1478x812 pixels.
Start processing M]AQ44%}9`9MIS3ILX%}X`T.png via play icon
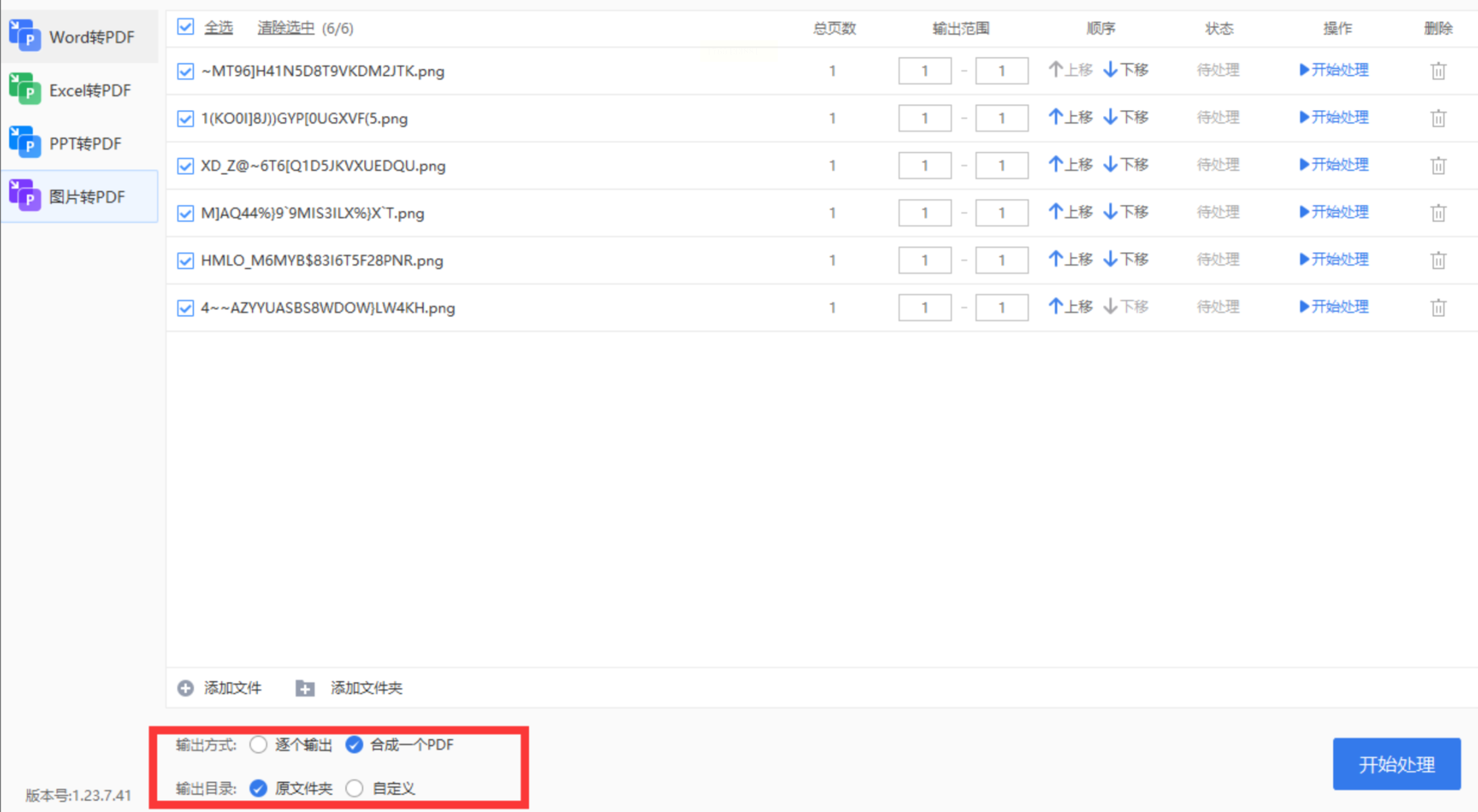point(1304,212)
